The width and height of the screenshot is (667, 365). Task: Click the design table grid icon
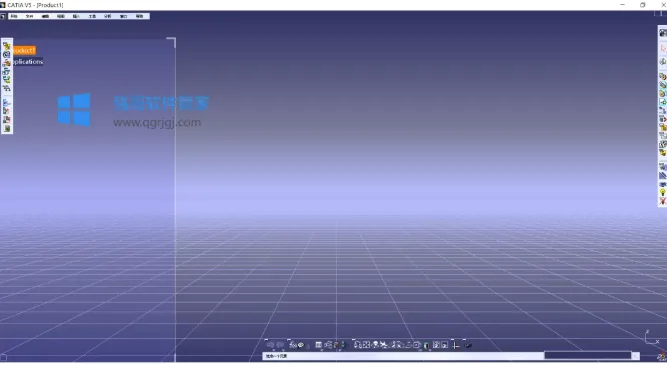318,345
